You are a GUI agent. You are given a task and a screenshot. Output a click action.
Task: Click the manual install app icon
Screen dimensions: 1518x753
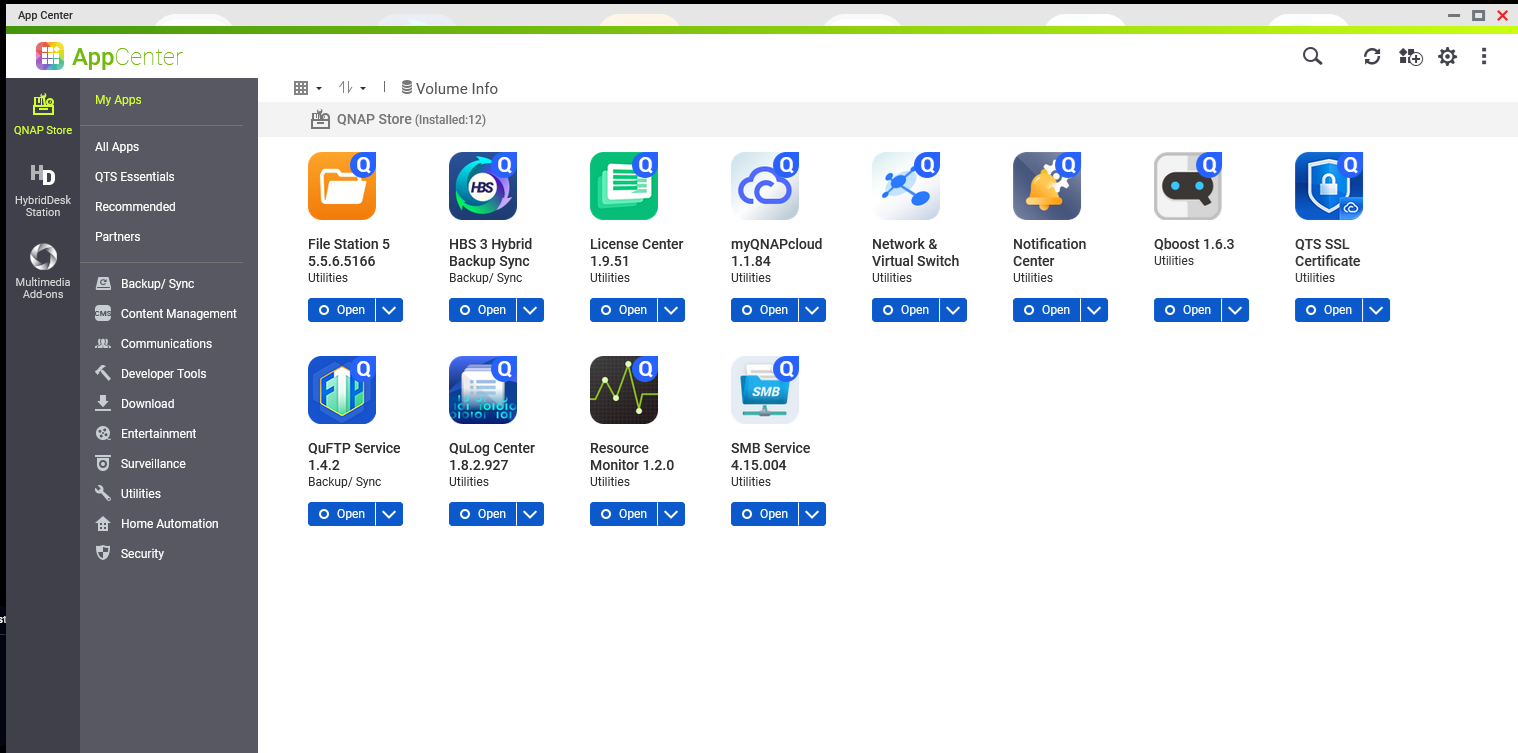(1410, 57)
